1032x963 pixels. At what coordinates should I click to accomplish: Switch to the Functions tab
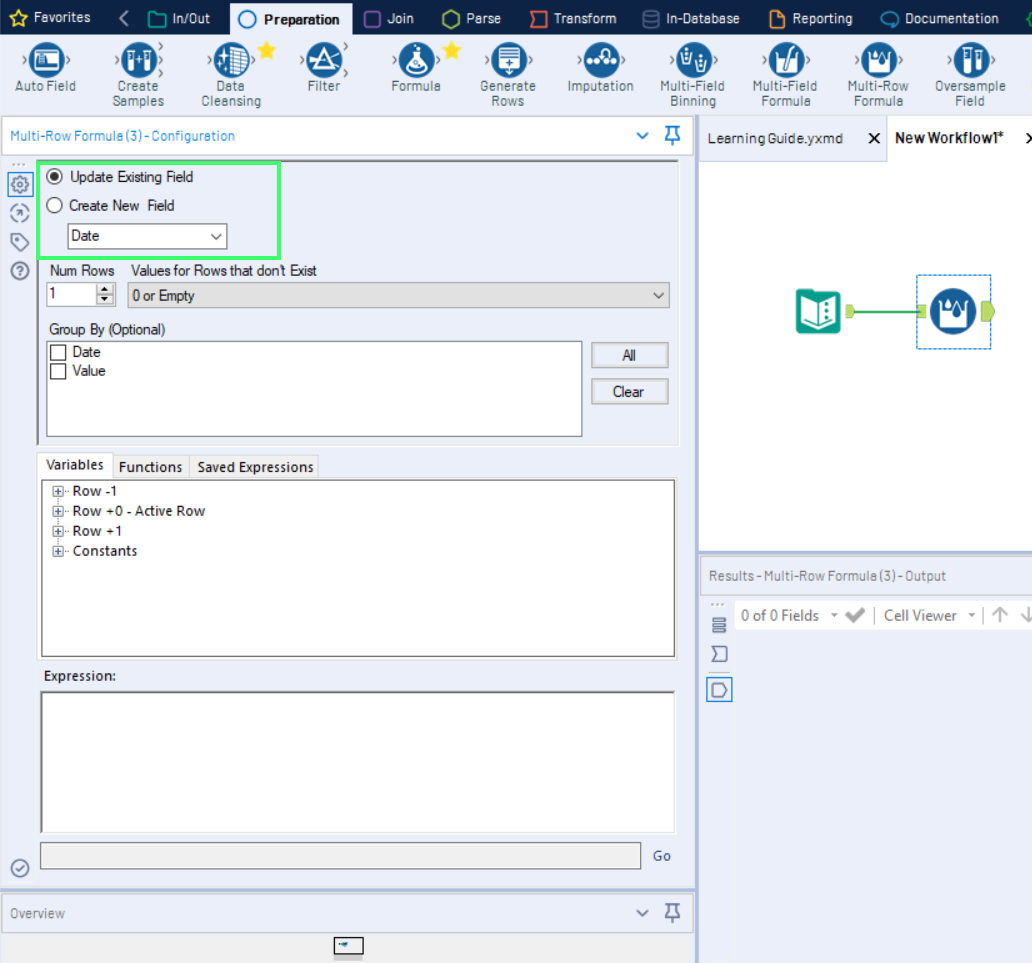click(x=150, y=466)
